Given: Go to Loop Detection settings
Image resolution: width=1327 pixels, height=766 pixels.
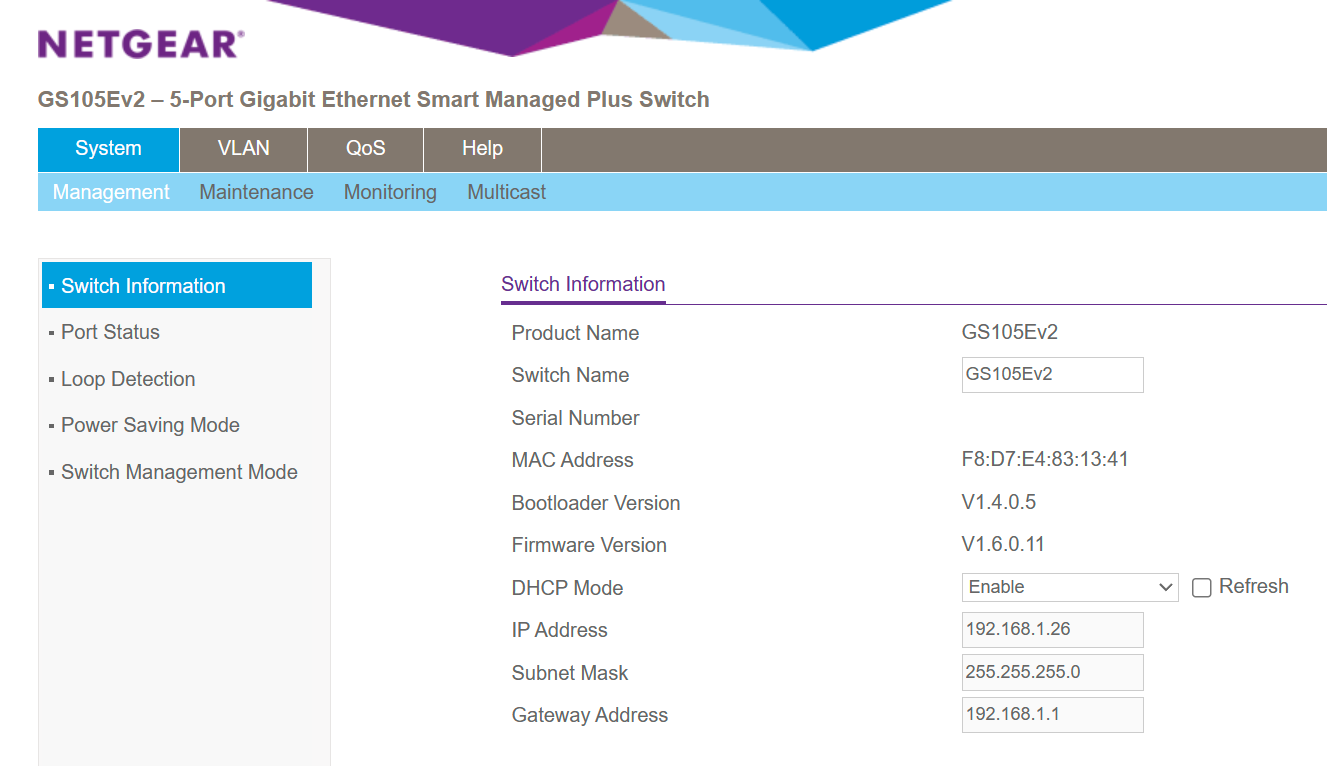Looking at the screenshot, I should pos(128,379).
